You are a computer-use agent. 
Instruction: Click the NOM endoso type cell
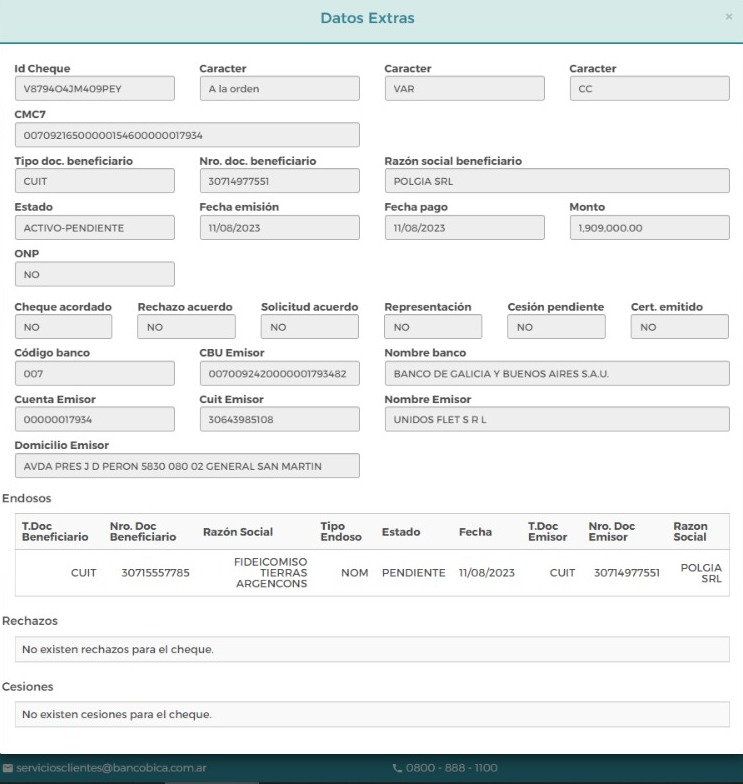pyautogui.click(x=354, y=573)
